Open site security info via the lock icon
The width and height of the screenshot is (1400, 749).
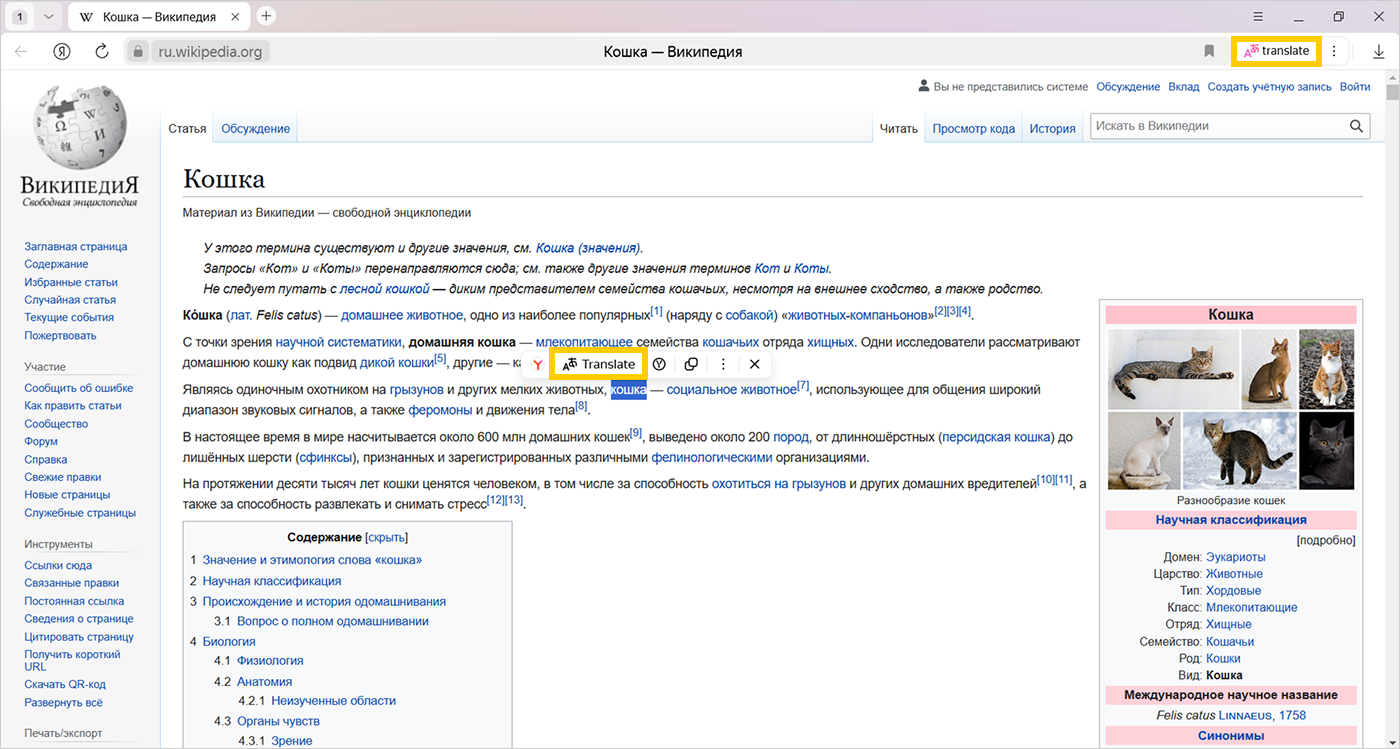tap(139, 52)
